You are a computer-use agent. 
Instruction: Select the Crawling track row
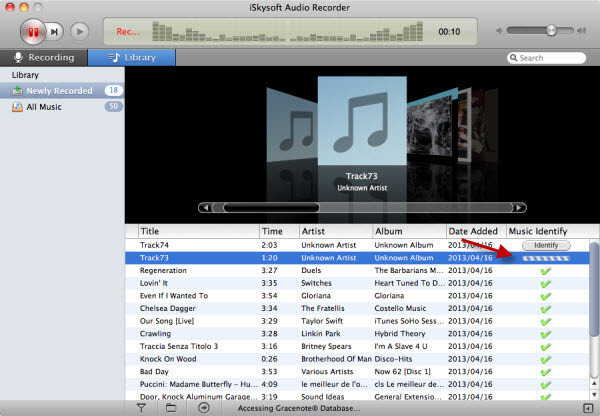tap(357, 334)
